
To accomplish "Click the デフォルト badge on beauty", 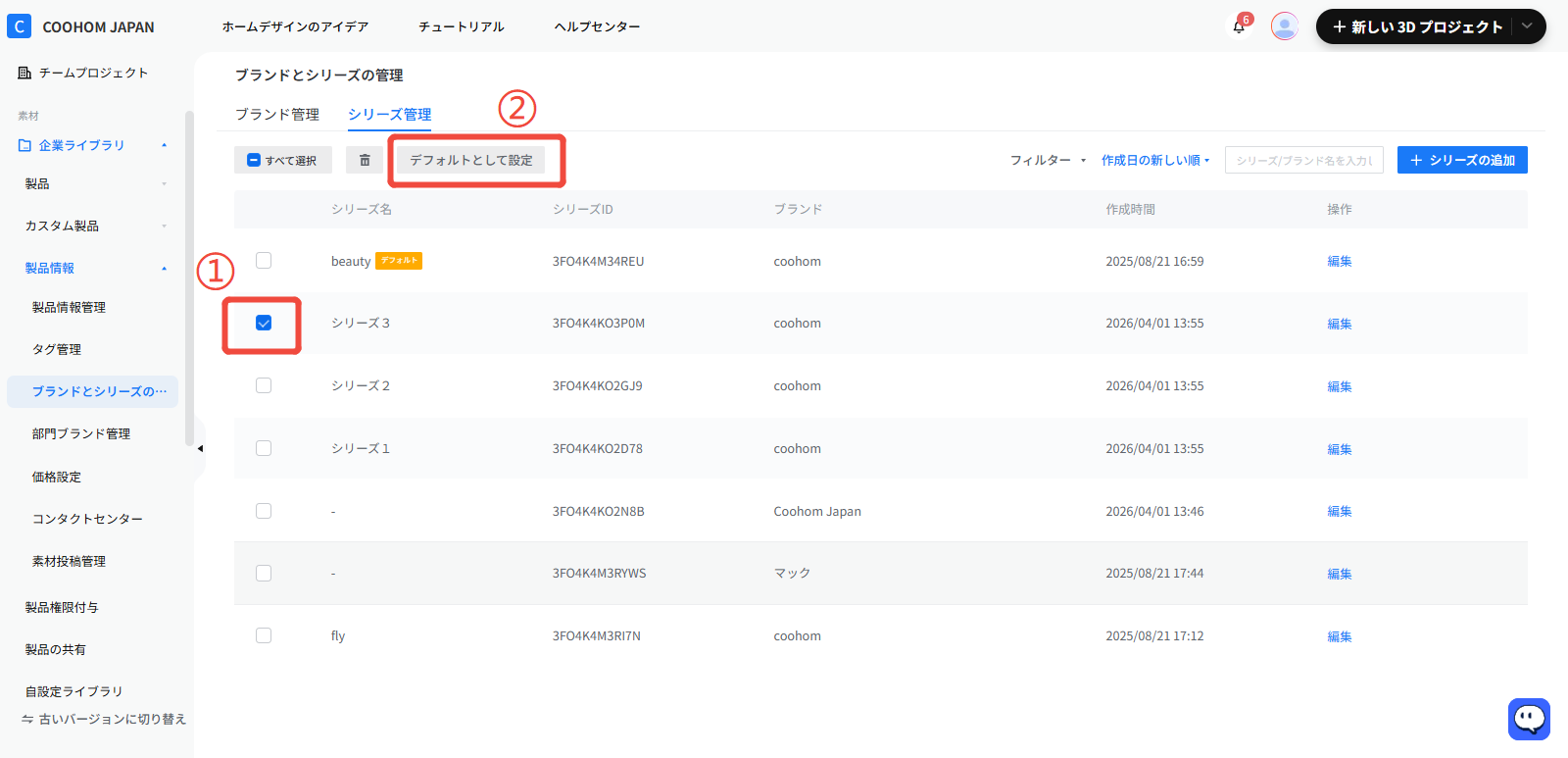I will pyautogui.click(x=399, y=260).
